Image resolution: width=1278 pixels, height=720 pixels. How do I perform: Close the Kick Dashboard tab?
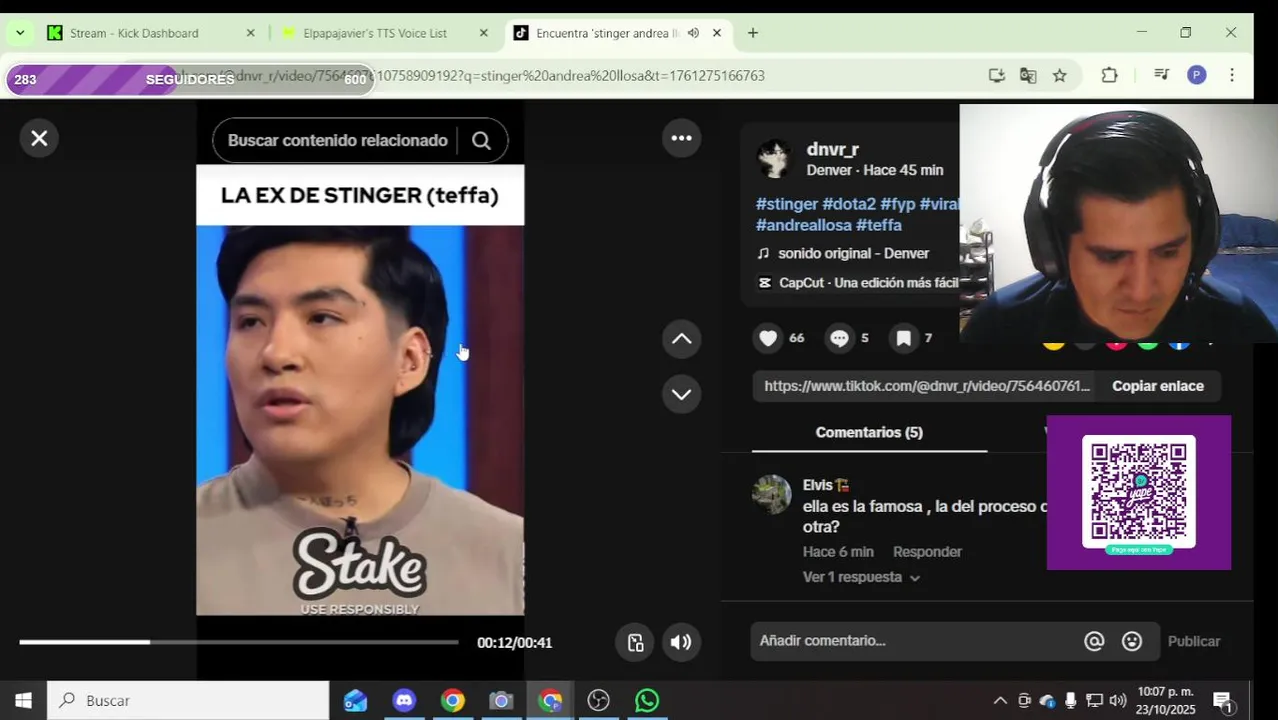(x=251, y=33)
